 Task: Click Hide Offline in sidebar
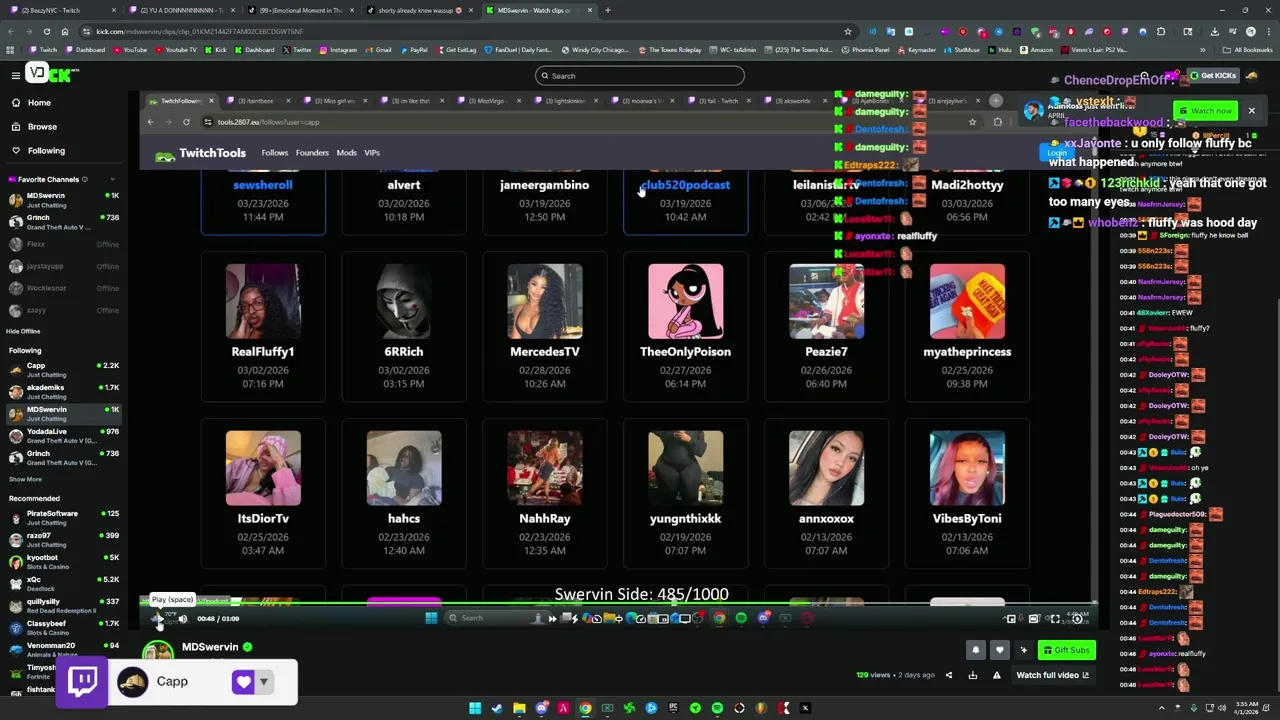pos(23,331)
